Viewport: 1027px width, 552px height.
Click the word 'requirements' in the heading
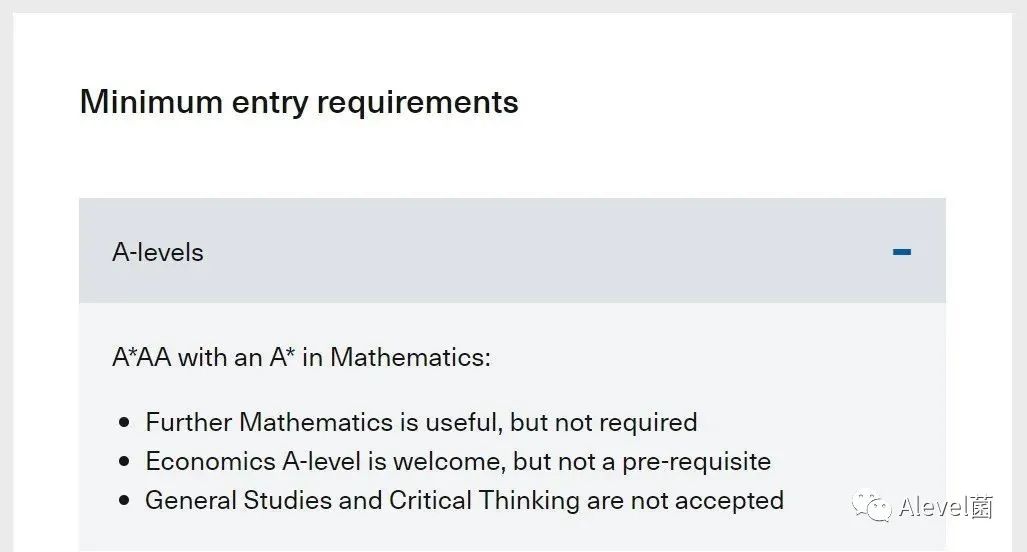pyautogui.click(x=417, y=103)
